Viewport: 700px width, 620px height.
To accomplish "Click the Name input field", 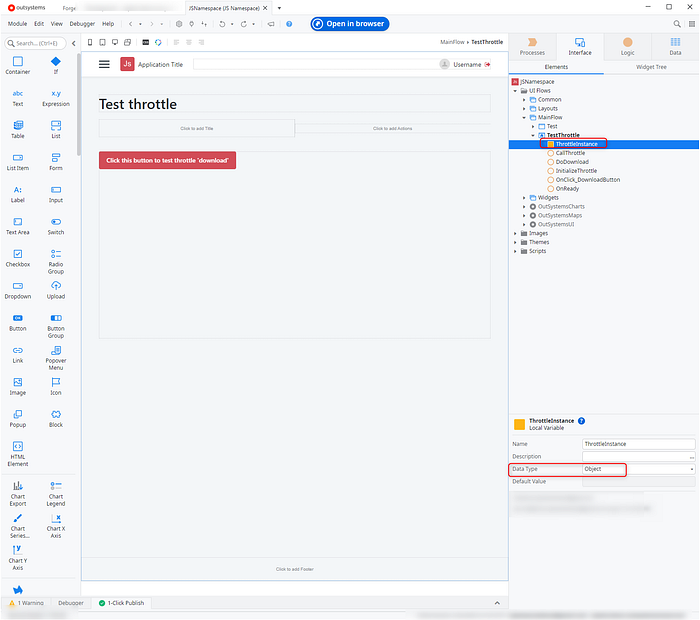I will point(638,443).
